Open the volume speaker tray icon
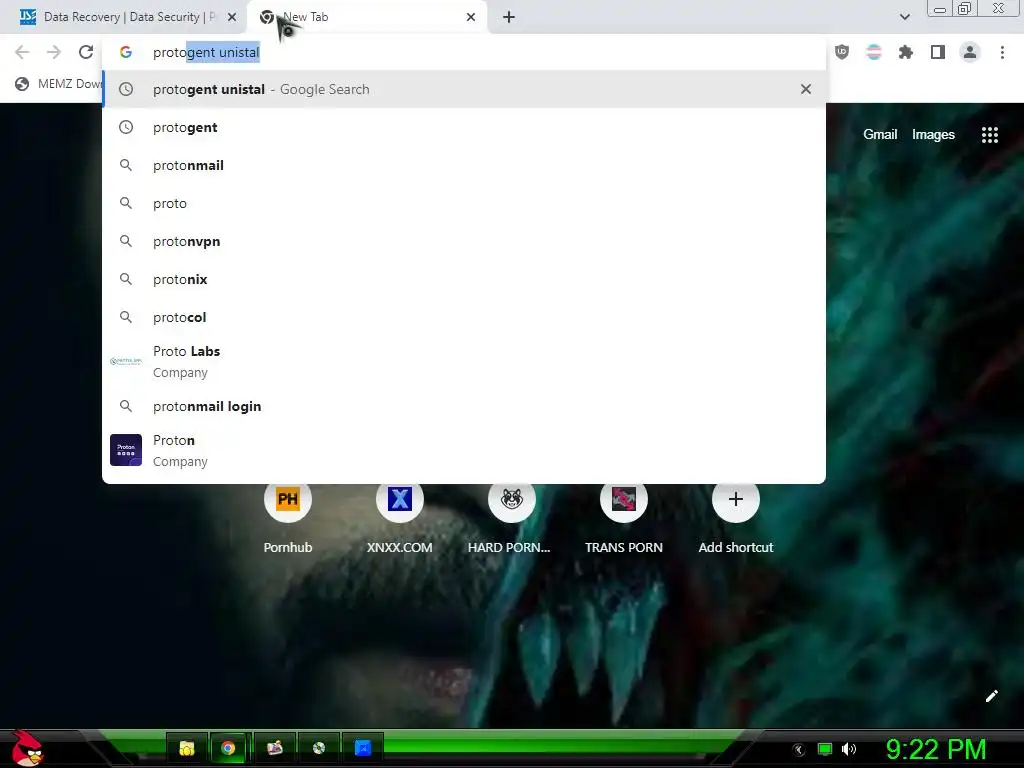This screenshot has width=1024, height=768. tap(848, 749)
